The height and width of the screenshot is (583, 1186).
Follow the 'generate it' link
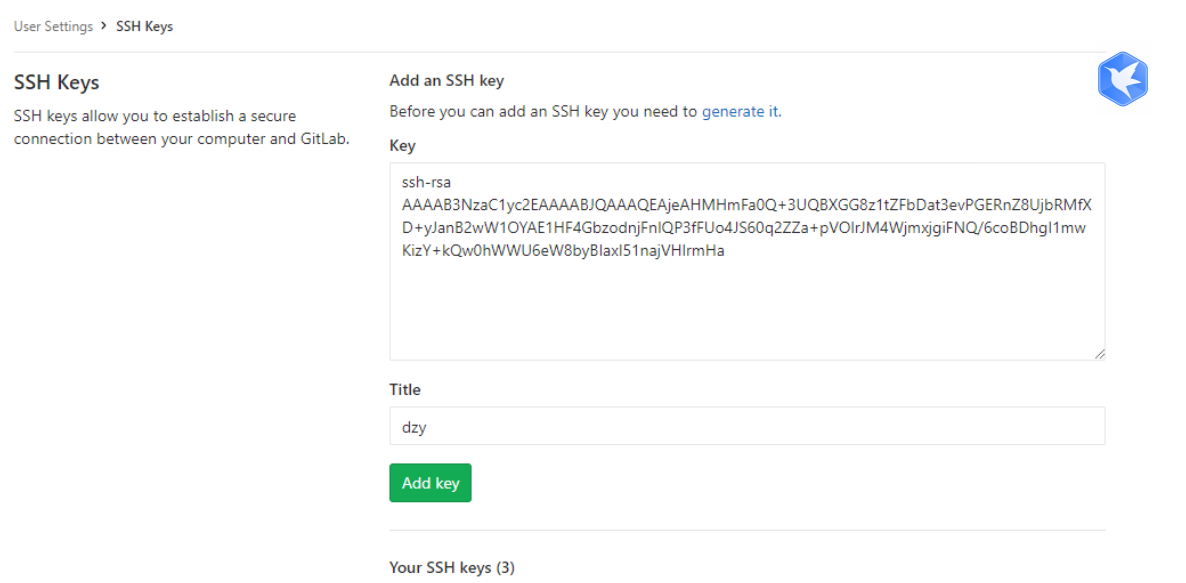point(740,112)
